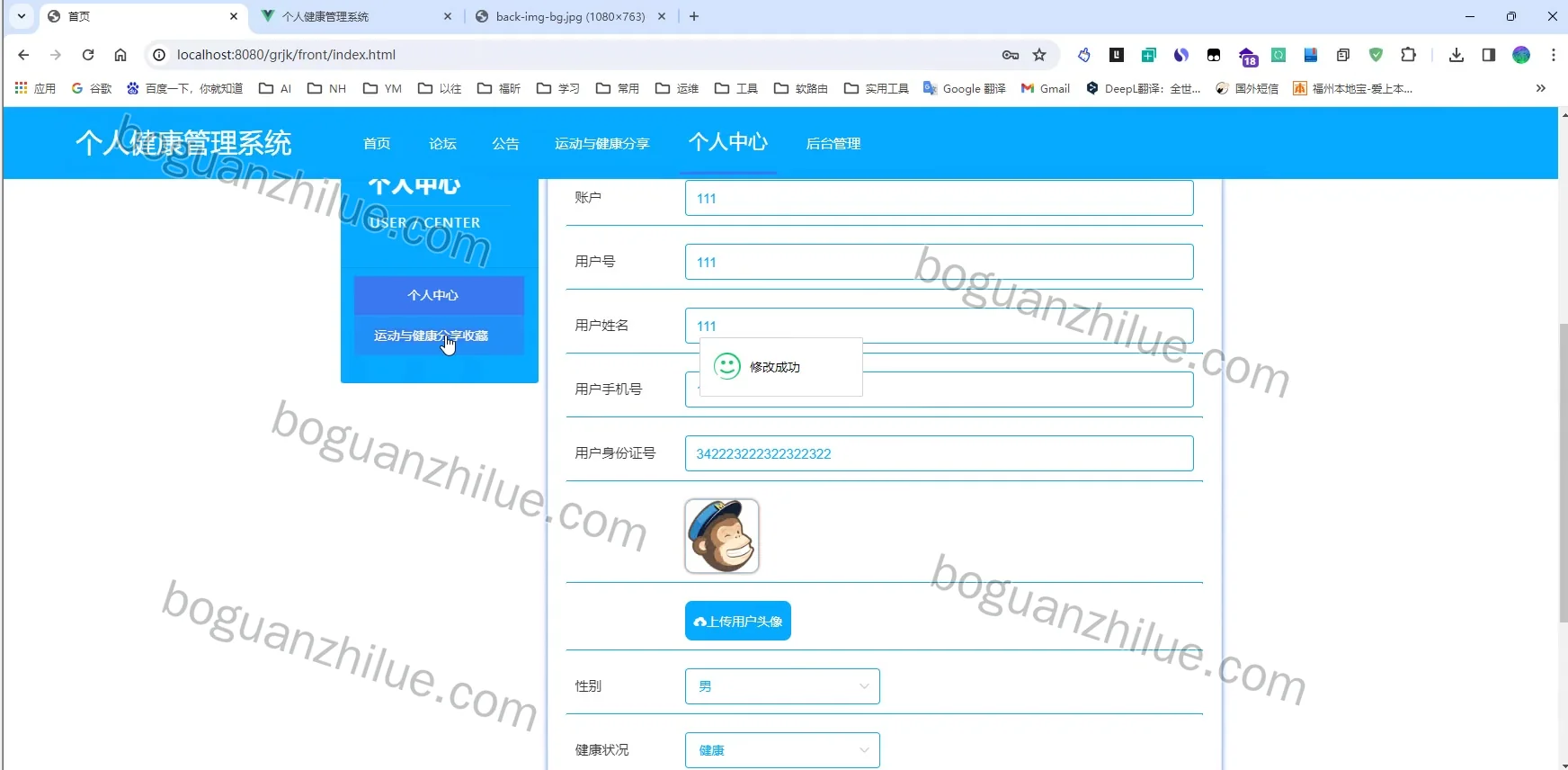
Task: Bookmark the page with the star icon
Action: click(x=1039, y=55)
